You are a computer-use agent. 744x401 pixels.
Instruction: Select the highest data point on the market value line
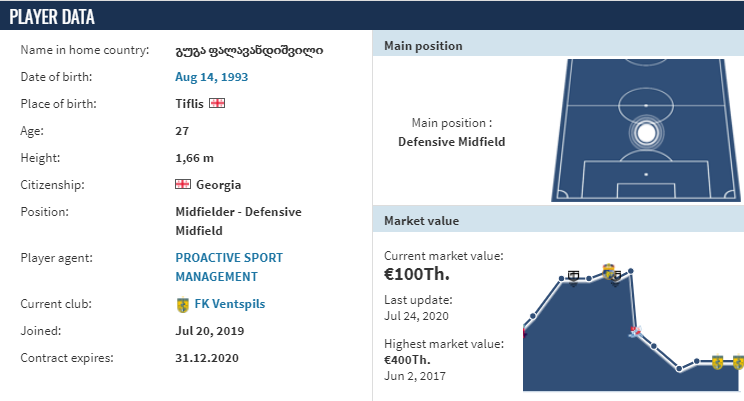631,271
